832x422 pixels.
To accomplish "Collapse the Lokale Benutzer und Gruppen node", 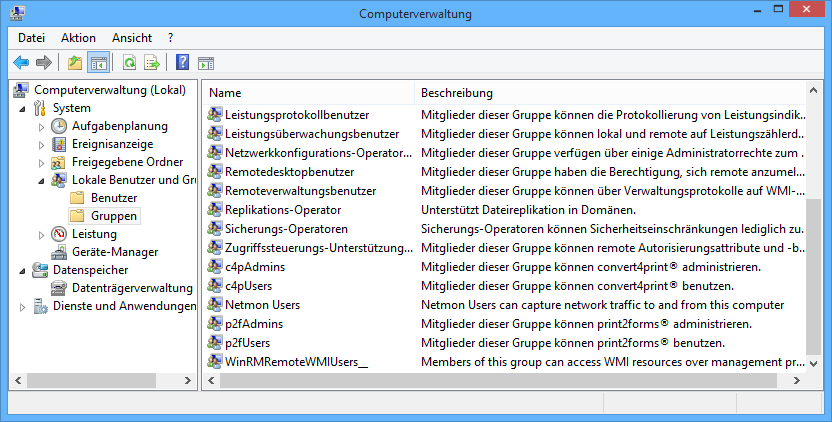I will click(x=41, y=180).
